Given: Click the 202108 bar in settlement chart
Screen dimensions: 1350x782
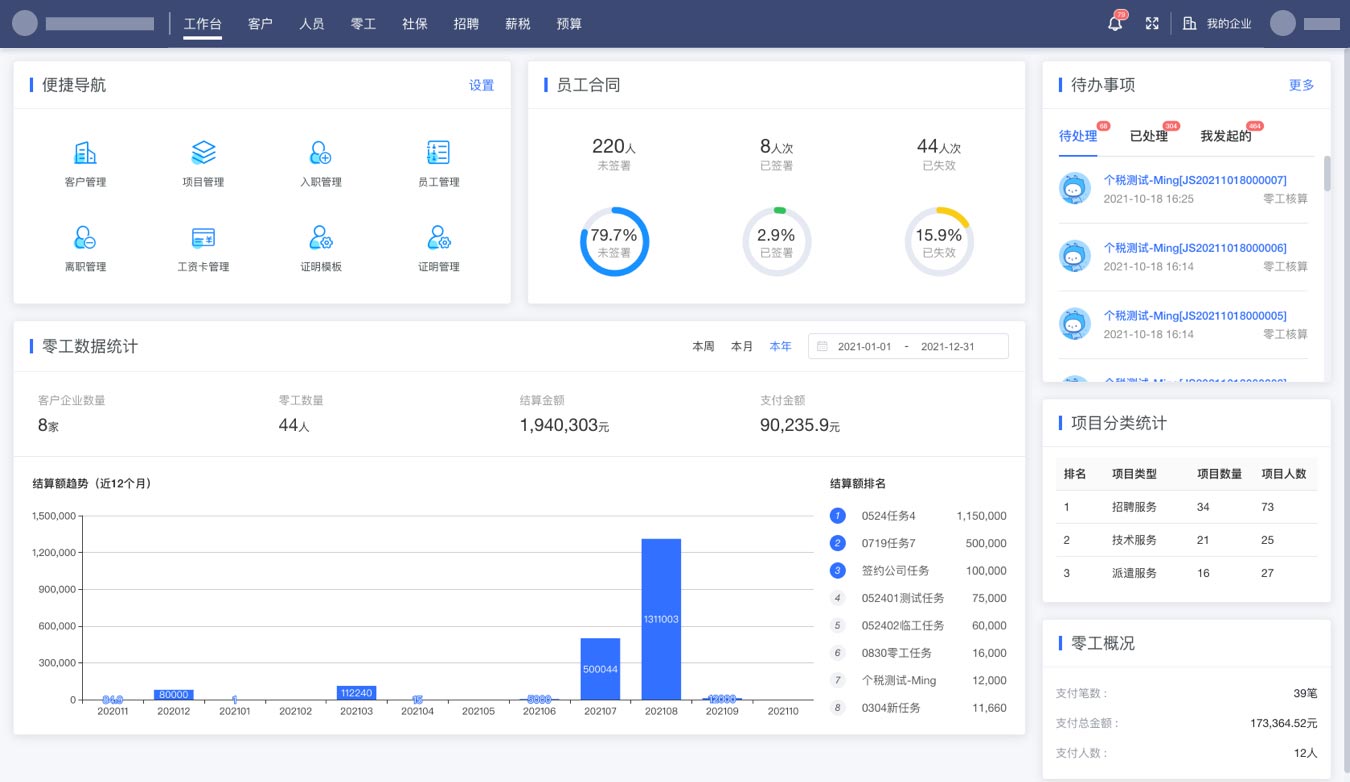Looking at the screenshot, I should tap(661, 619).
